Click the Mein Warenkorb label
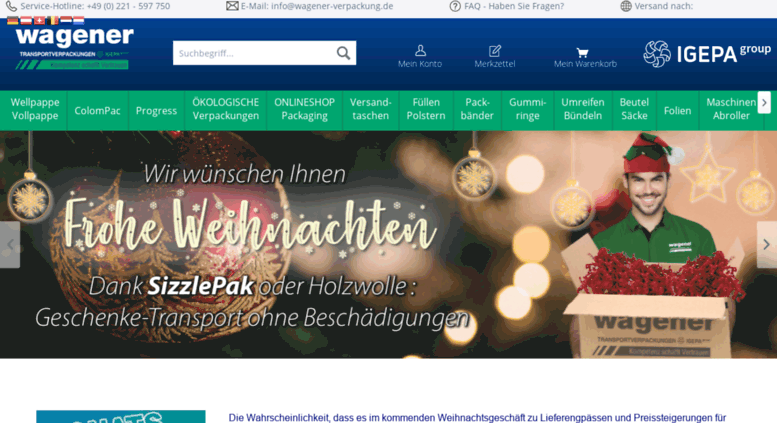The image size is (777, 423). (x=585, y=64)
